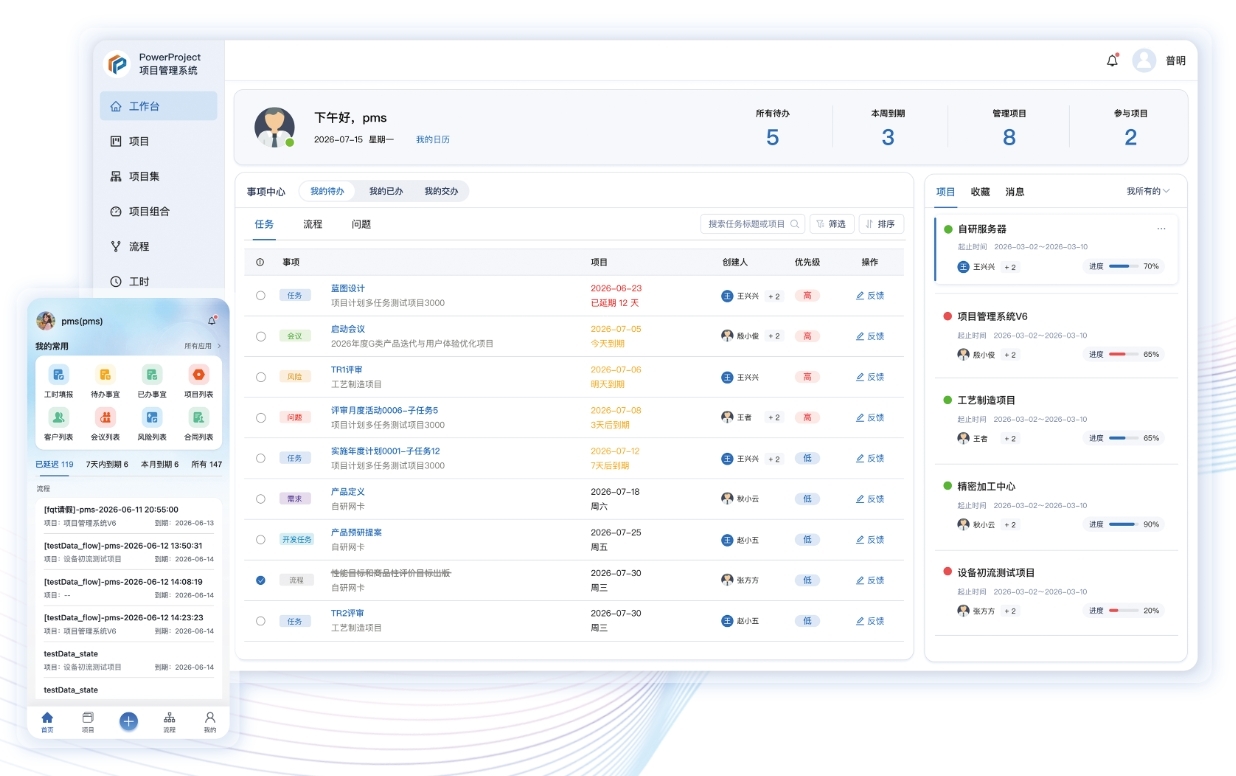The height and width of the screenshot is (776, 1236).
Task: Open the more menu on 自研服务器 card
Action: (x=1161, y=229)
